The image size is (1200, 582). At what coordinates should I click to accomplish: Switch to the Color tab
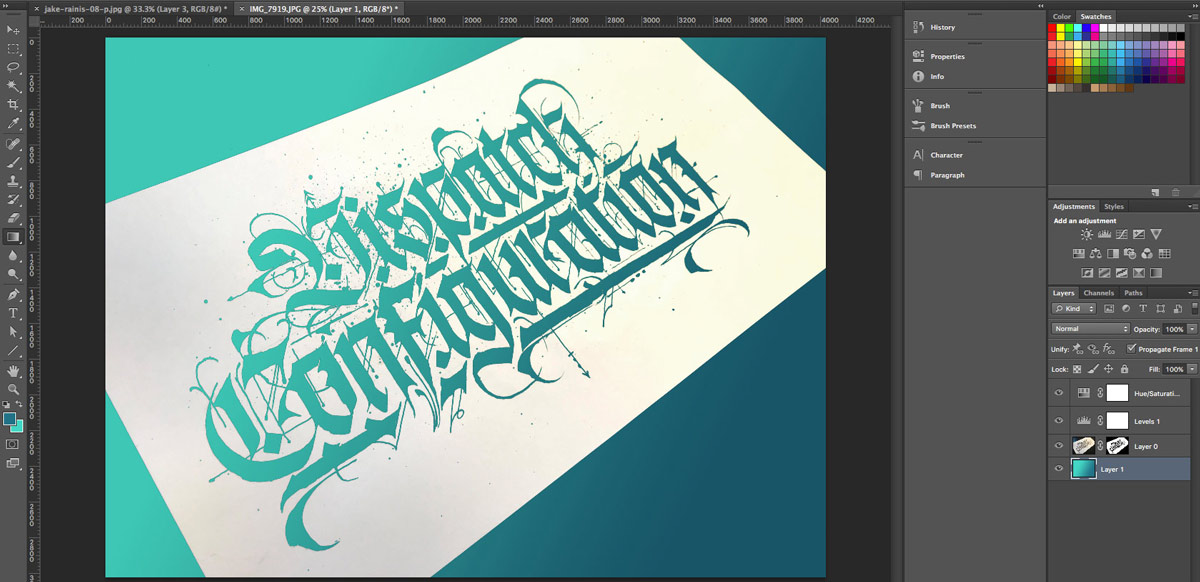coord(1061,16)
